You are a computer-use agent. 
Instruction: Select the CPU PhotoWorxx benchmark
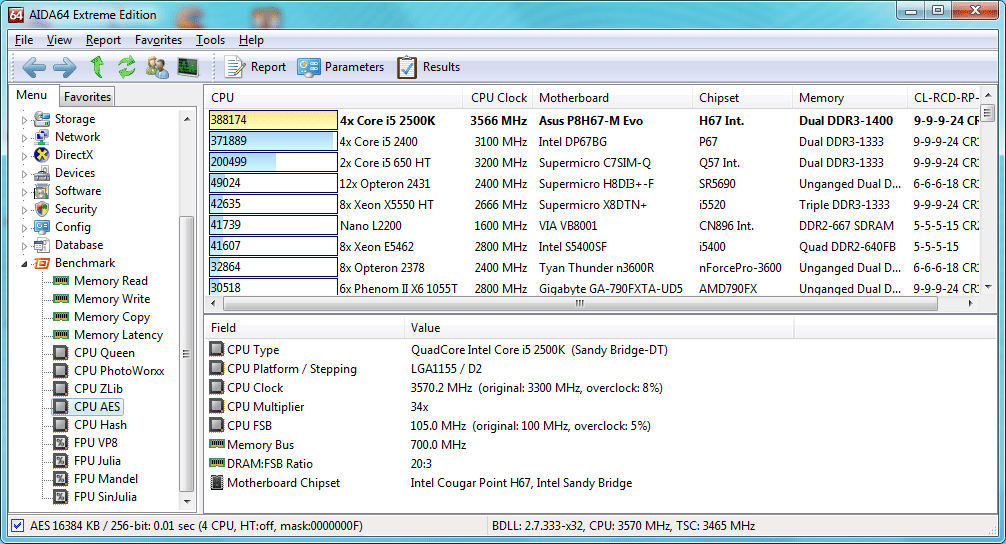[x=119, y=371]
